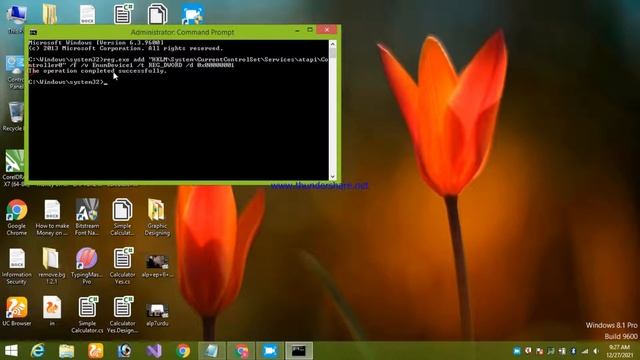Click the Command Prompt scrollbar down arrow
This screenshot has width=640, height=360.
tap(333, 176)
